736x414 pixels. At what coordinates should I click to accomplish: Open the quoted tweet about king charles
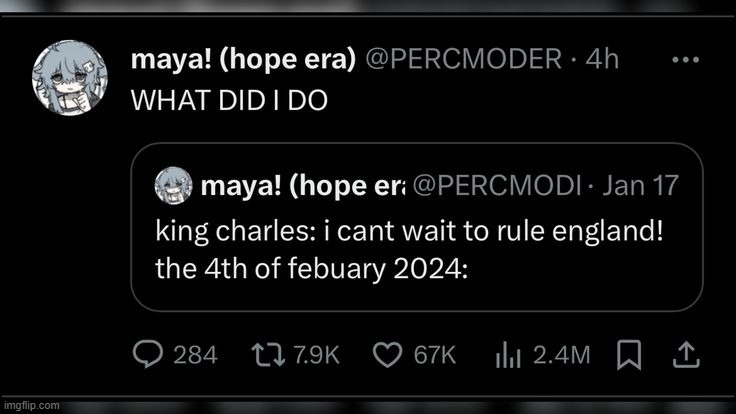point(417,227)
